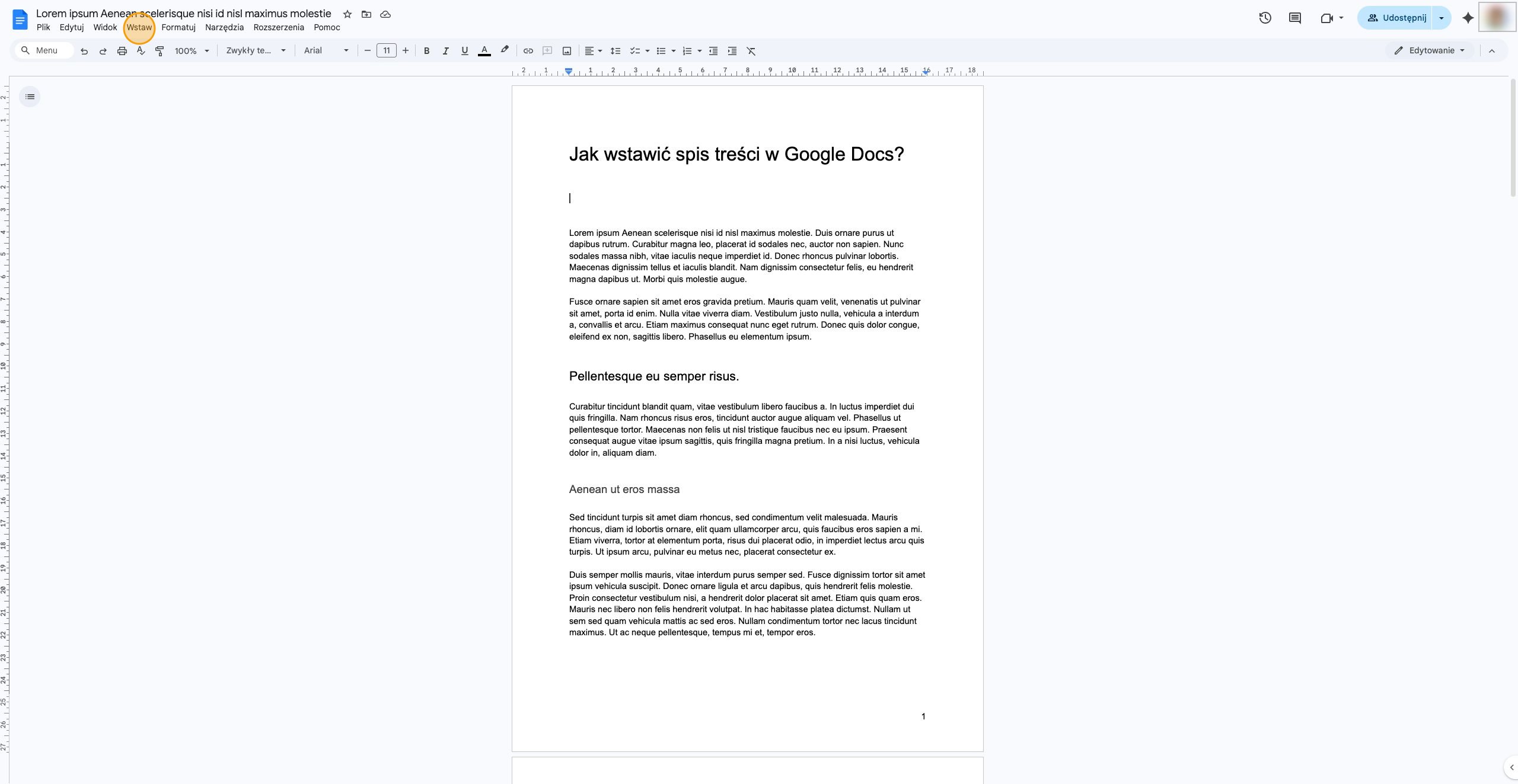
Task: Star the document
Action: point(347,14)
